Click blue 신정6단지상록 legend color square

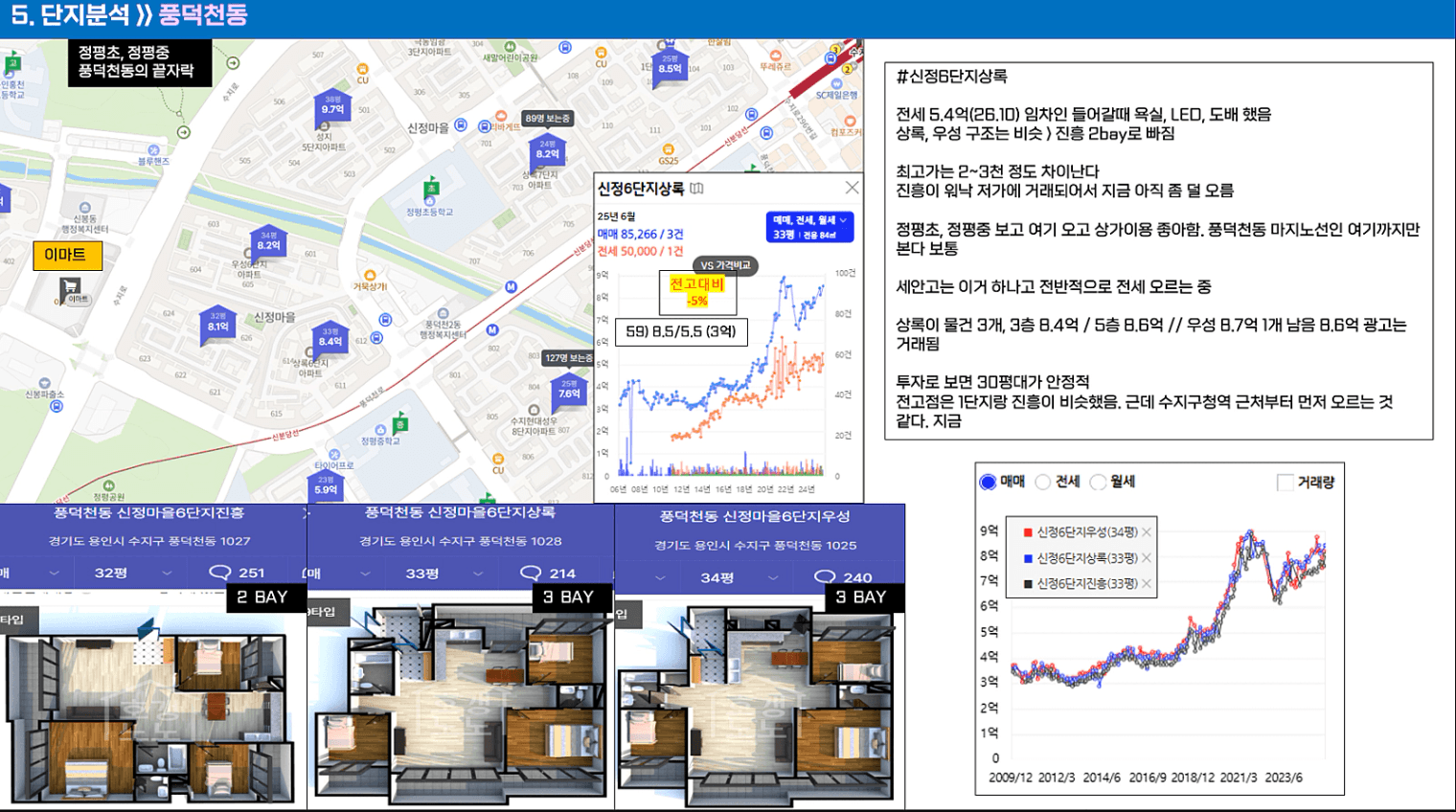1028,558
